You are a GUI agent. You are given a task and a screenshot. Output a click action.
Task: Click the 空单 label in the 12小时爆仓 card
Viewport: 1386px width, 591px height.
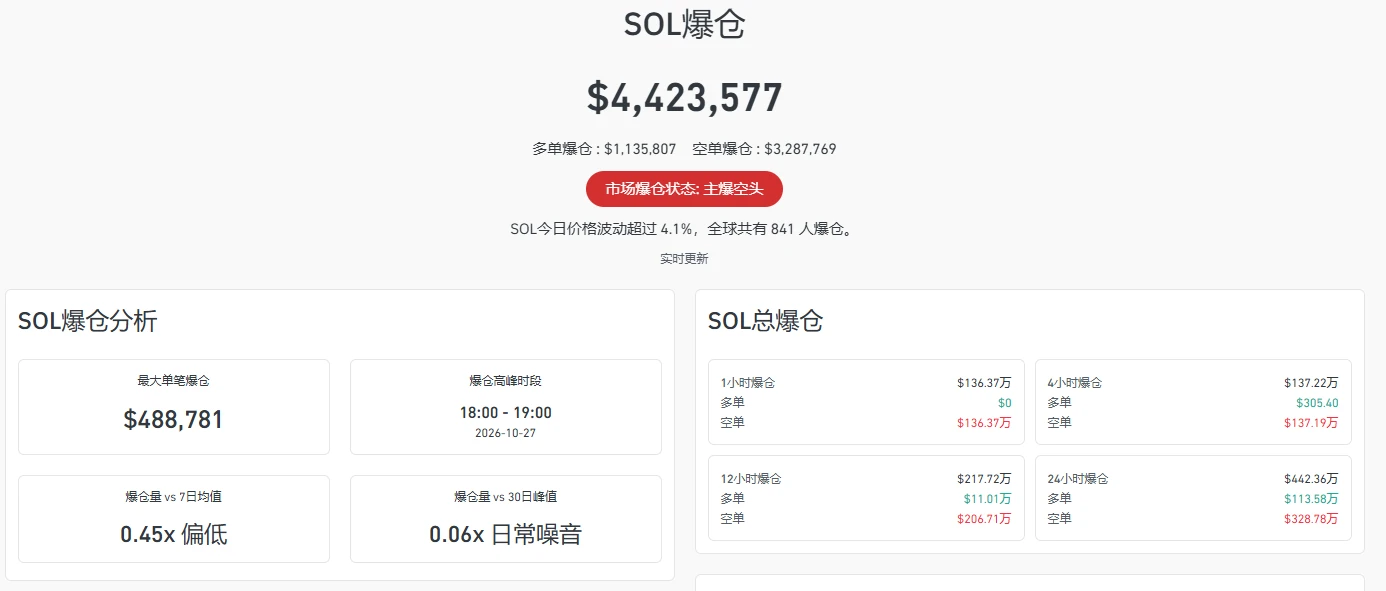732,519
